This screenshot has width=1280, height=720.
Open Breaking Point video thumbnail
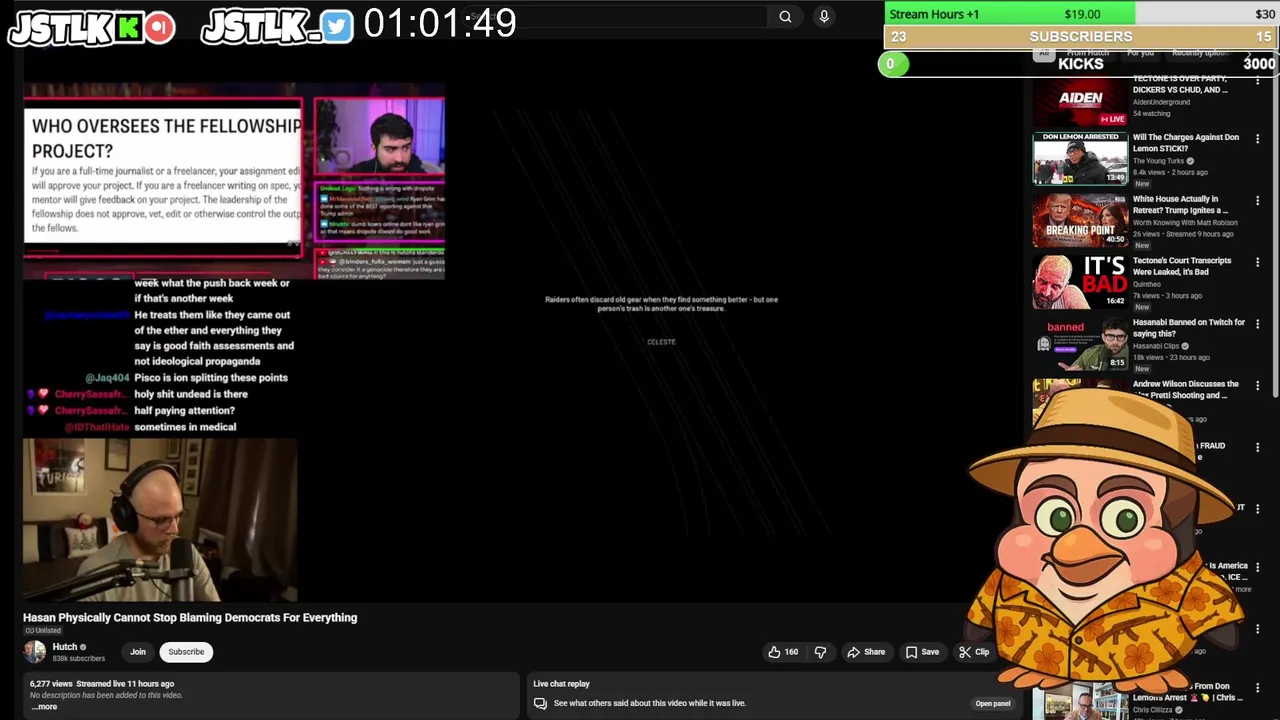point(1080,220)
